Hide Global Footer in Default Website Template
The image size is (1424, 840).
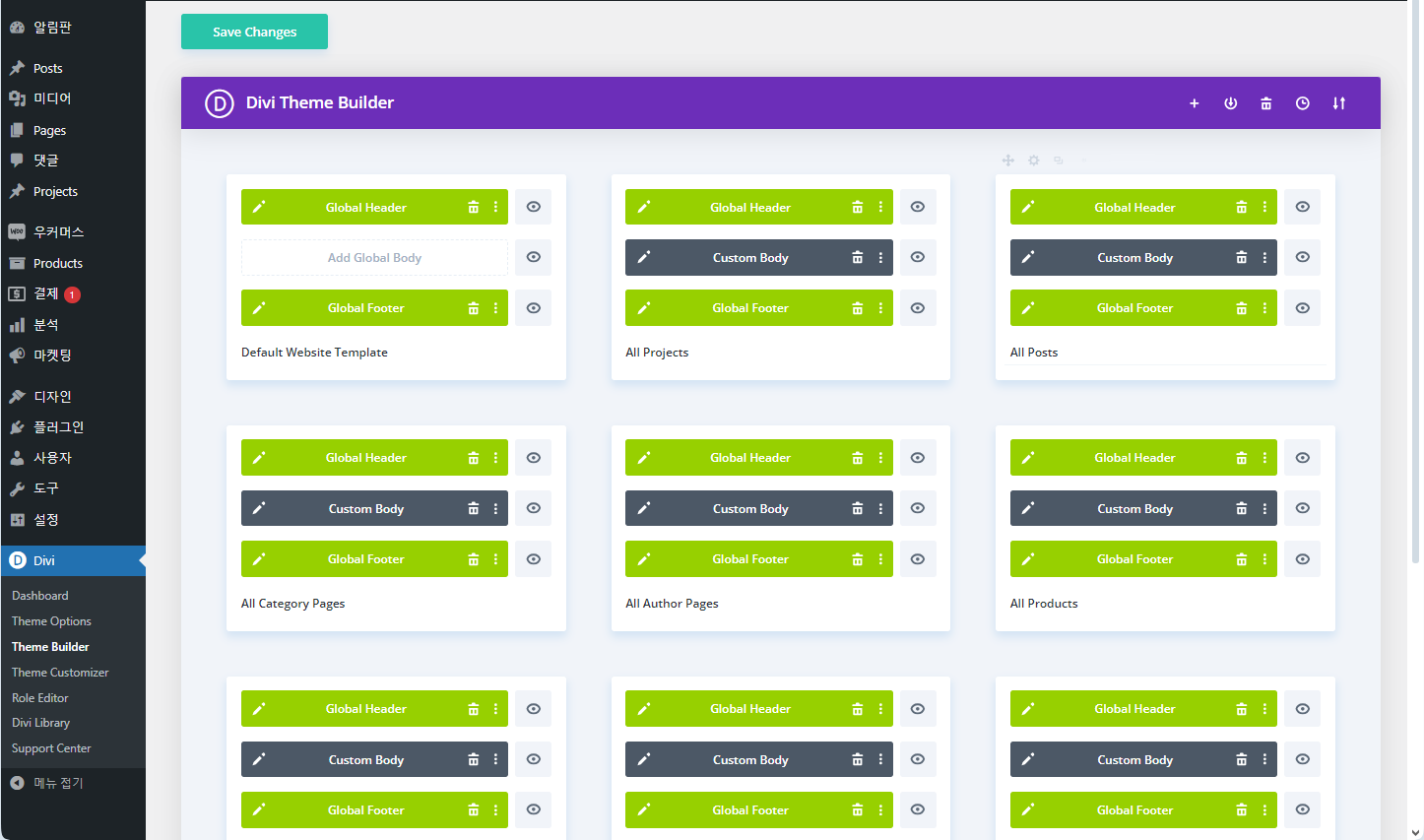click(x=533, y=308)
